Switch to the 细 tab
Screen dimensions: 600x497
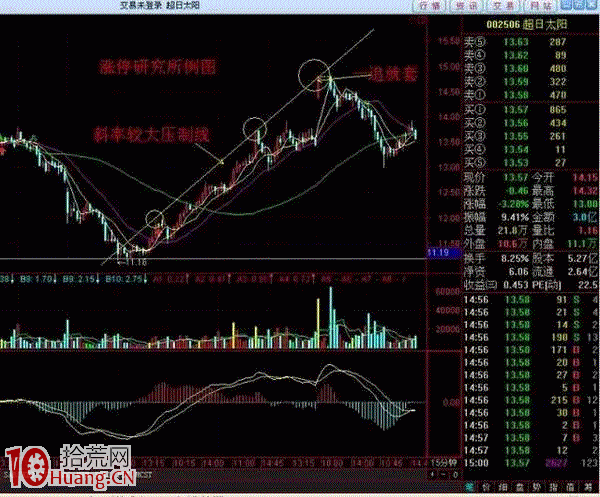coord(502,487)
